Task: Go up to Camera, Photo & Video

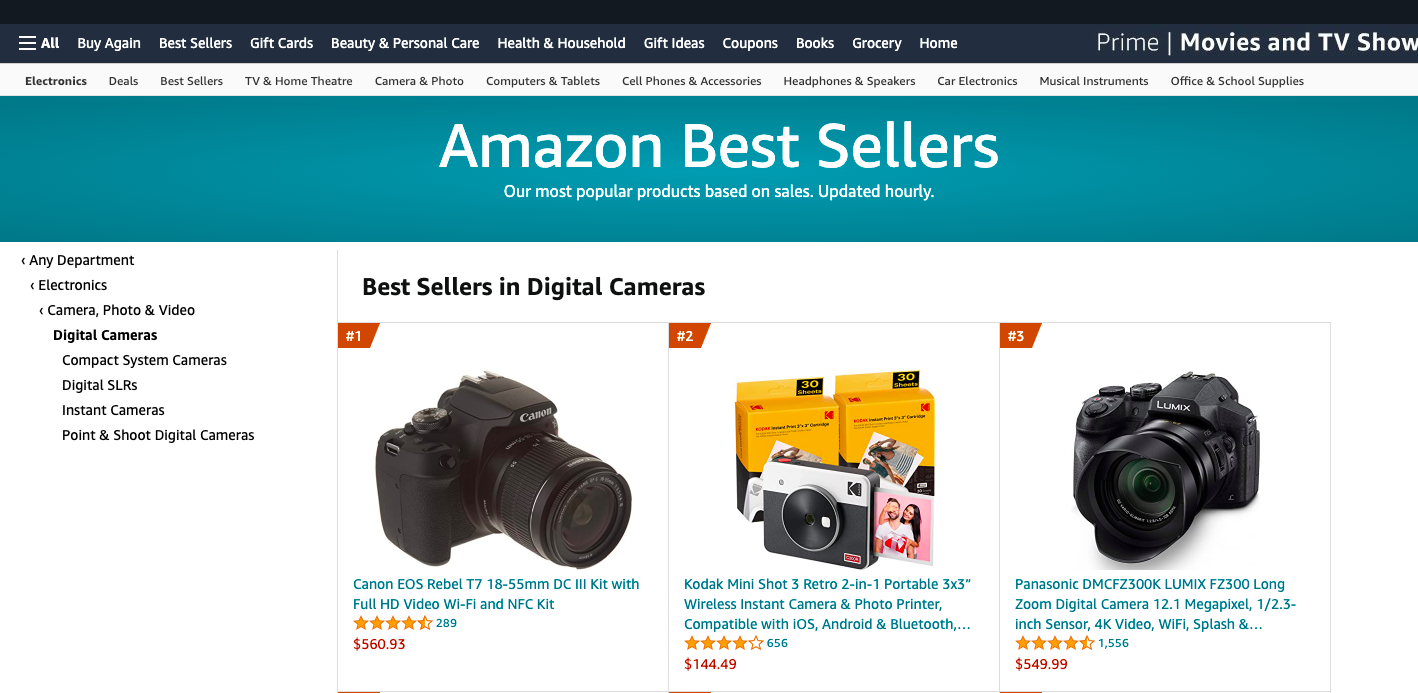Action: (x=120, y=310)
